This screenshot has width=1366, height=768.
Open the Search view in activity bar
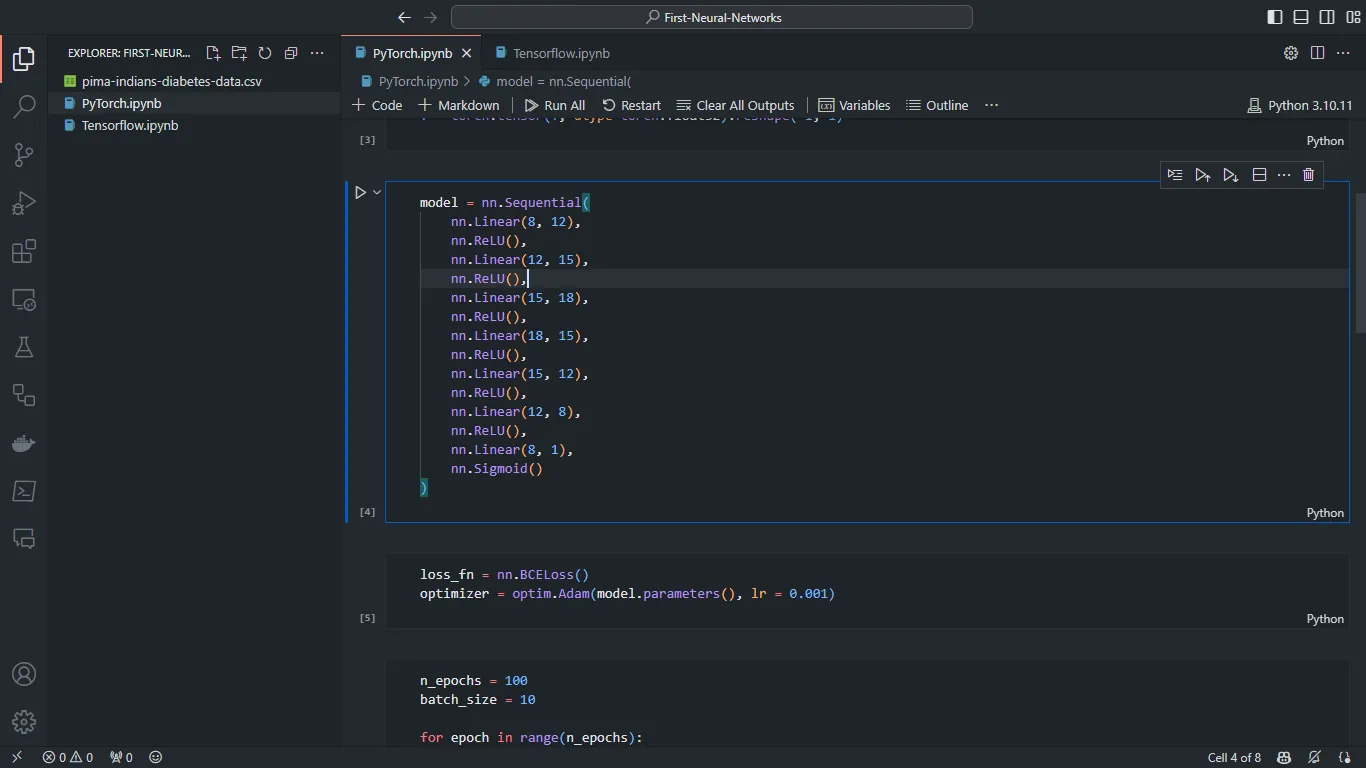pos(24,107)
